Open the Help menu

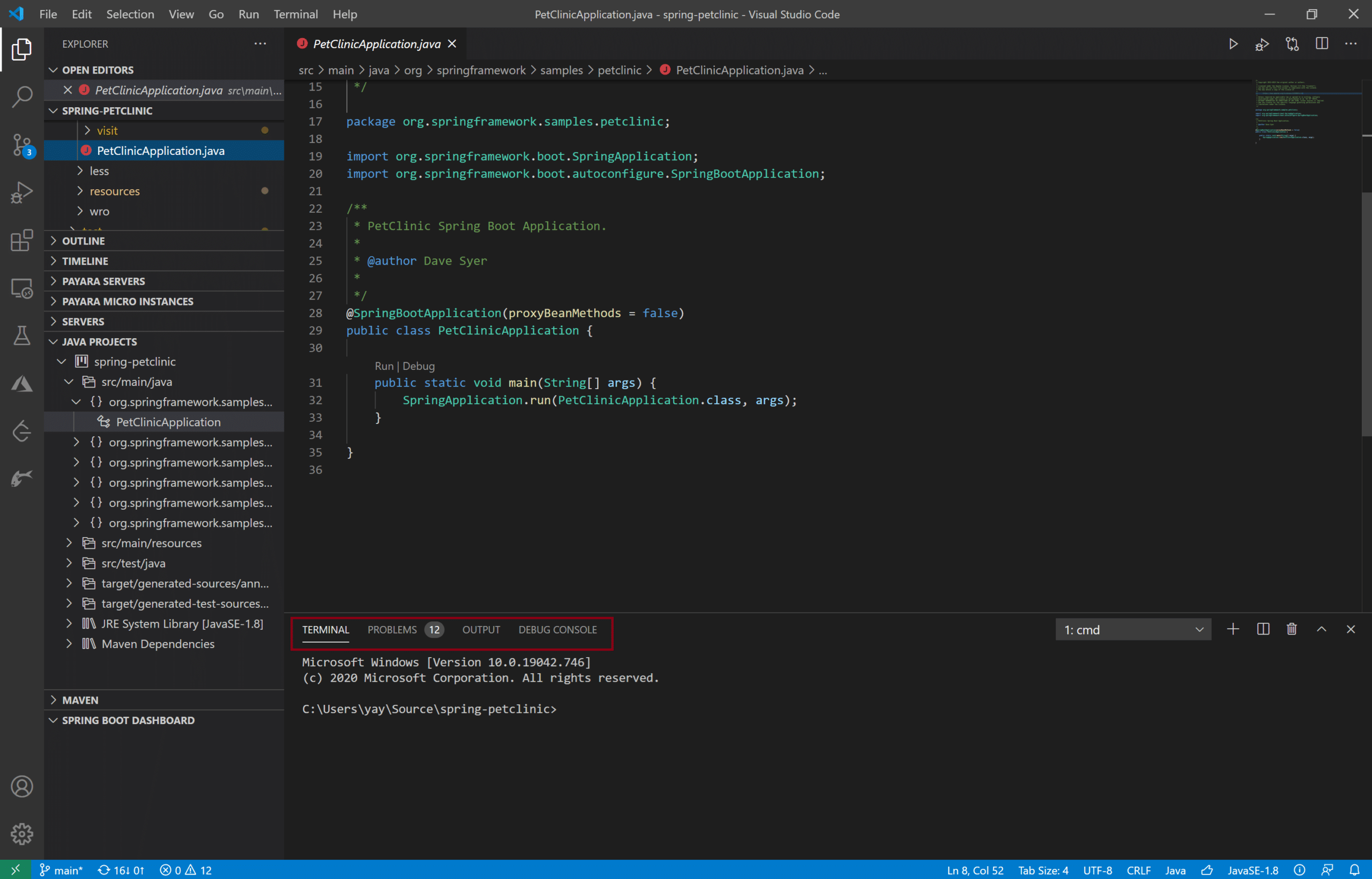345,14
